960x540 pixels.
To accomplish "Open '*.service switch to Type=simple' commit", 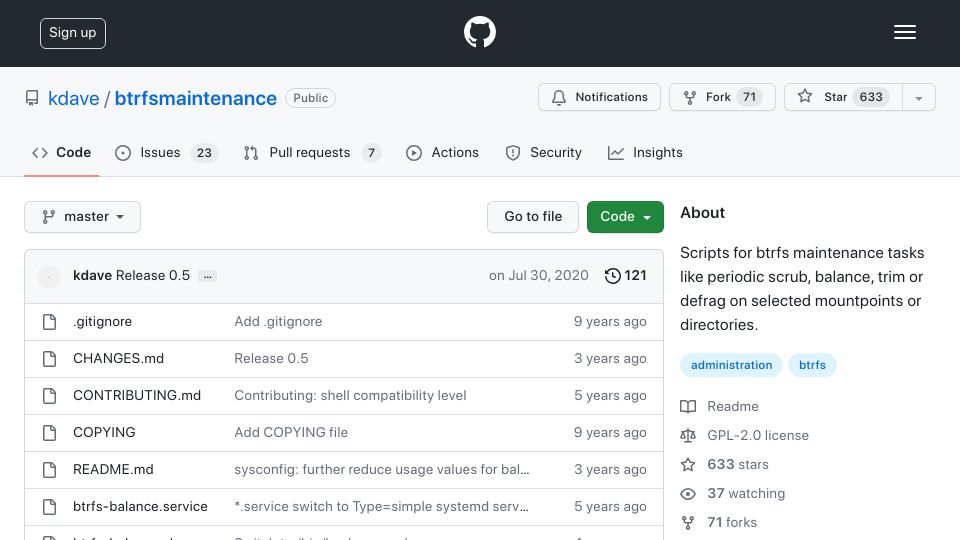I will click(381, 506).
